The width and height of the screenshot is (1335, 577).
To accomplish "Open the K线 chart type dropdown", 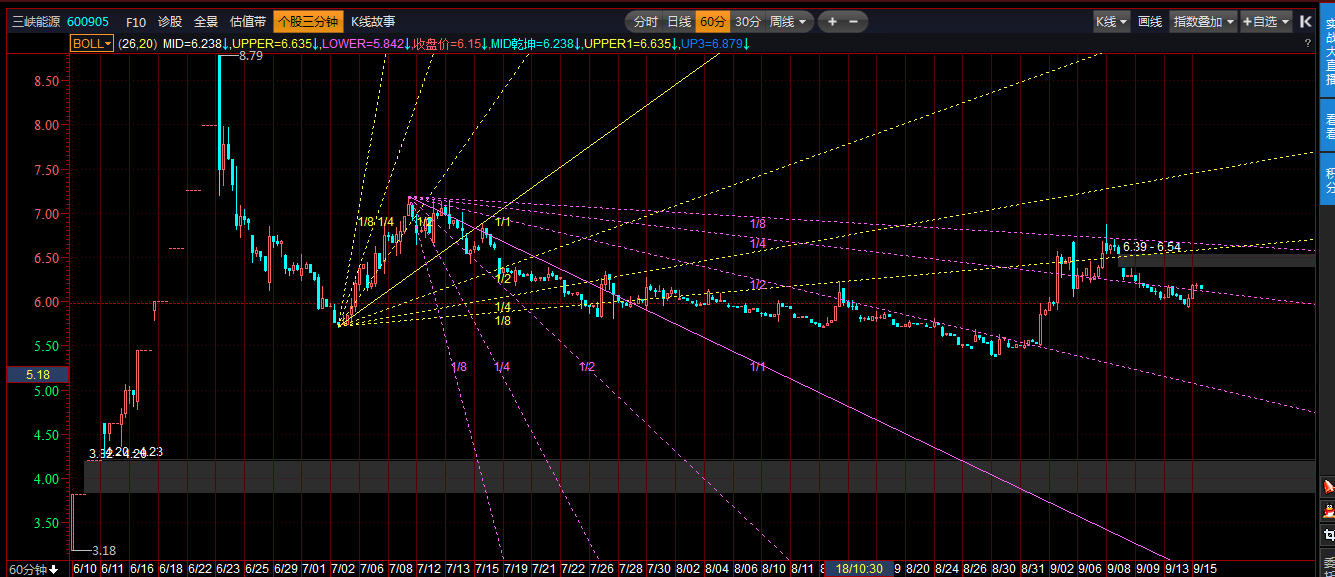I will pos(1111,21).
